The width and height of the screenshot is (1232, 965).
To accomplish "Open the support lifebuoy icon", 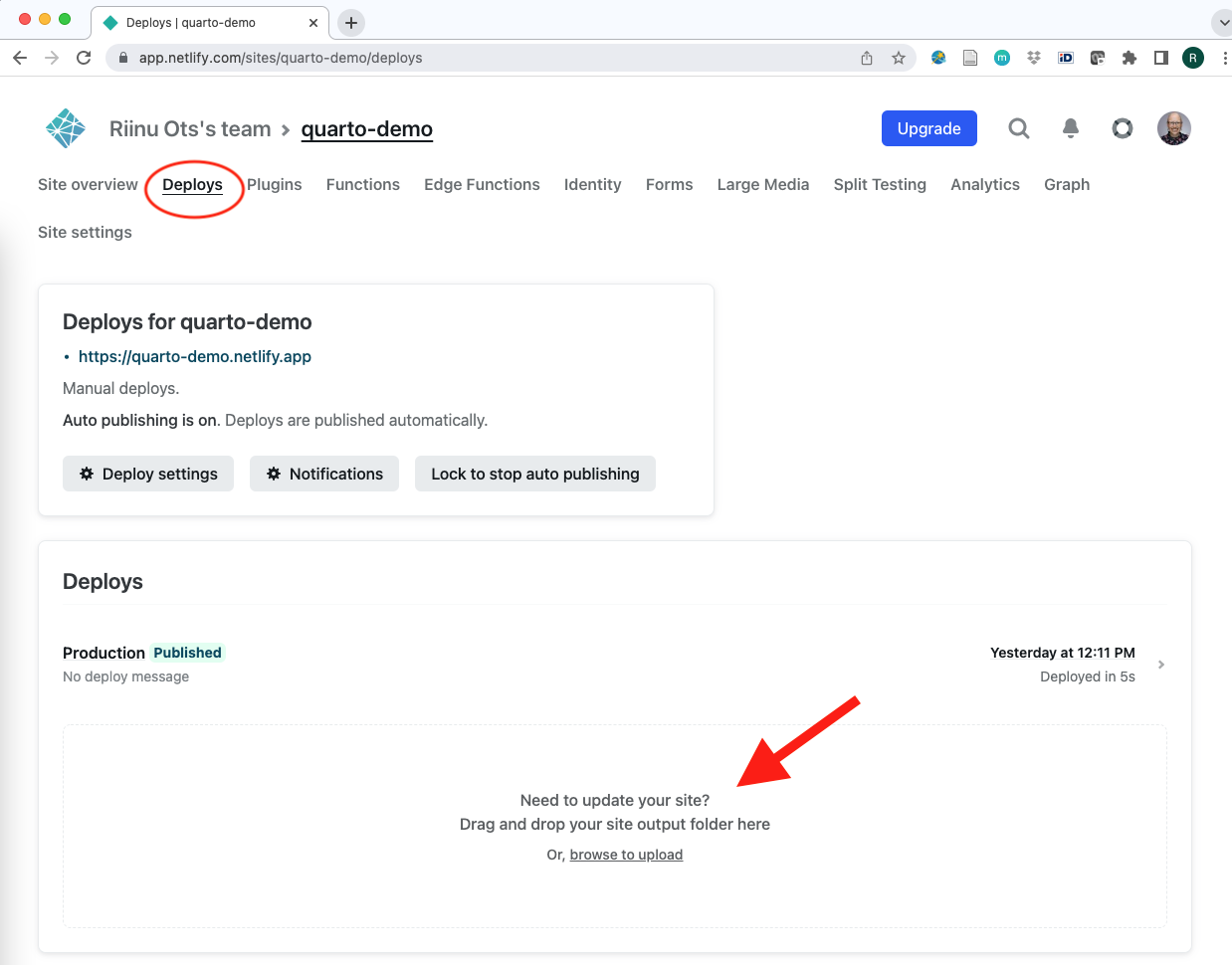I will pos(1123,128).
